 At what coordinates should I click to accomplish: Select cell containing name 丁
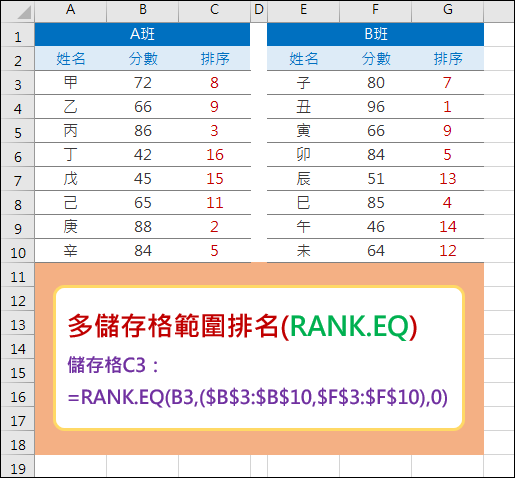pyautogui.click(x=71, y=155)
